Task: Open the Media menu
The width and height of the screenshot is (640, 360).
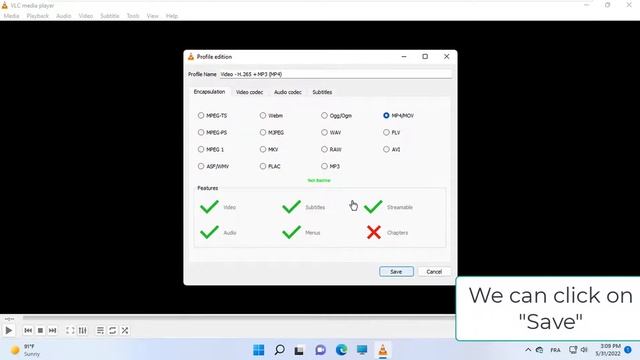Action: point(11,16)
